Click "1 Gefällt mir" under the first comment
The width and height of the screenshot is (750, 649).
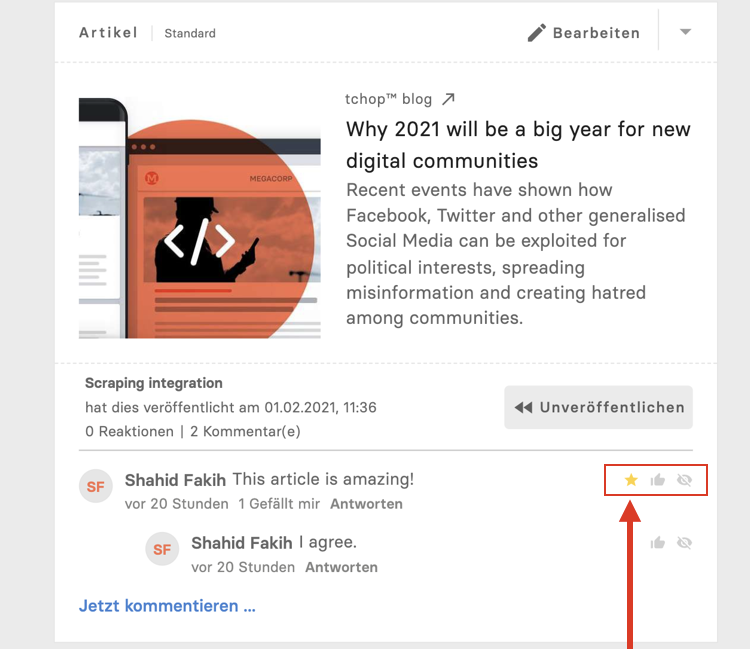tap(279, 504)
